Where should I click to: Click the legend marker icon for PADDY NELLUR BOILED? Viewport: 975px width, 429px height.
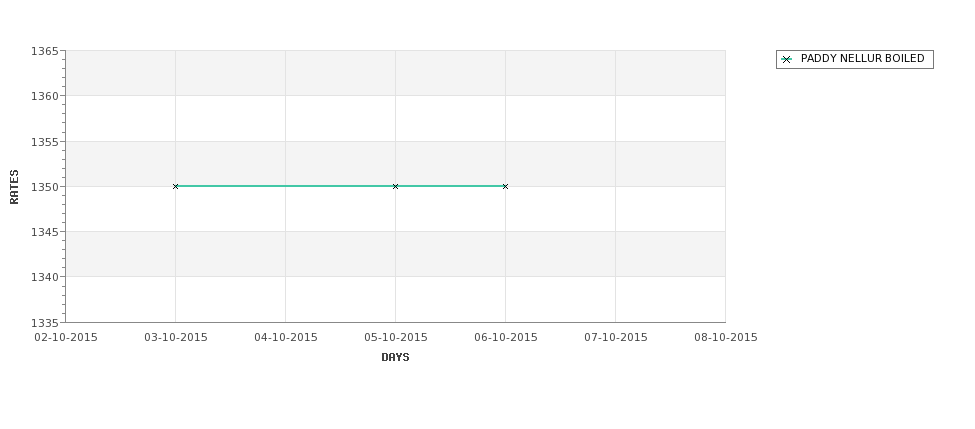point(786,60)
